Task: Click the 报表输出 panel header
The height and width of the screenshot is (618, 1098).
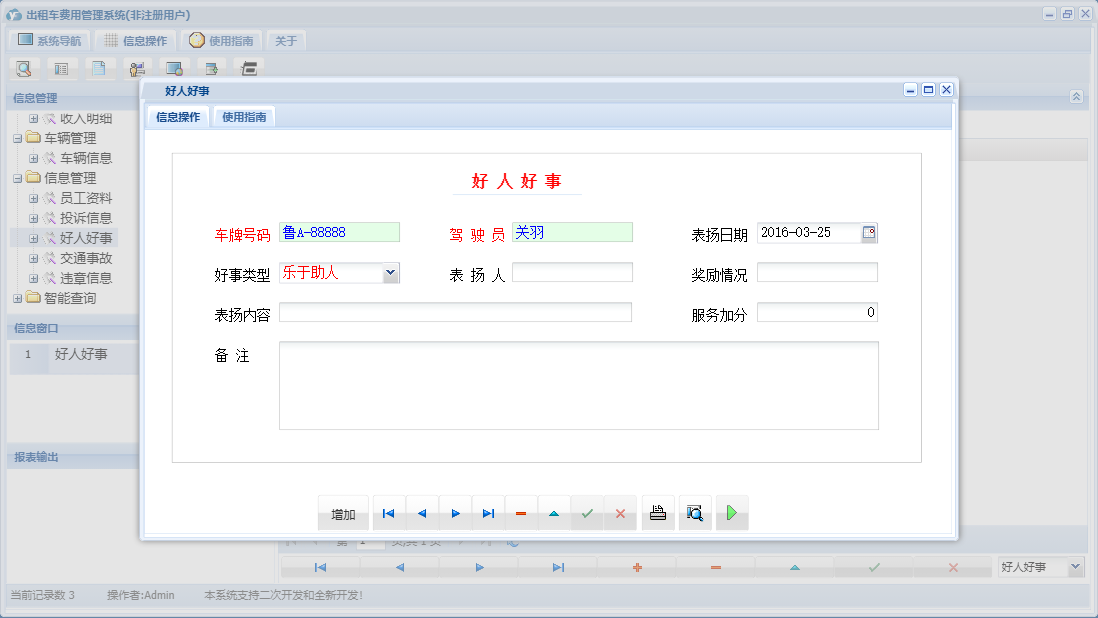Action: (x=73, y=457)
